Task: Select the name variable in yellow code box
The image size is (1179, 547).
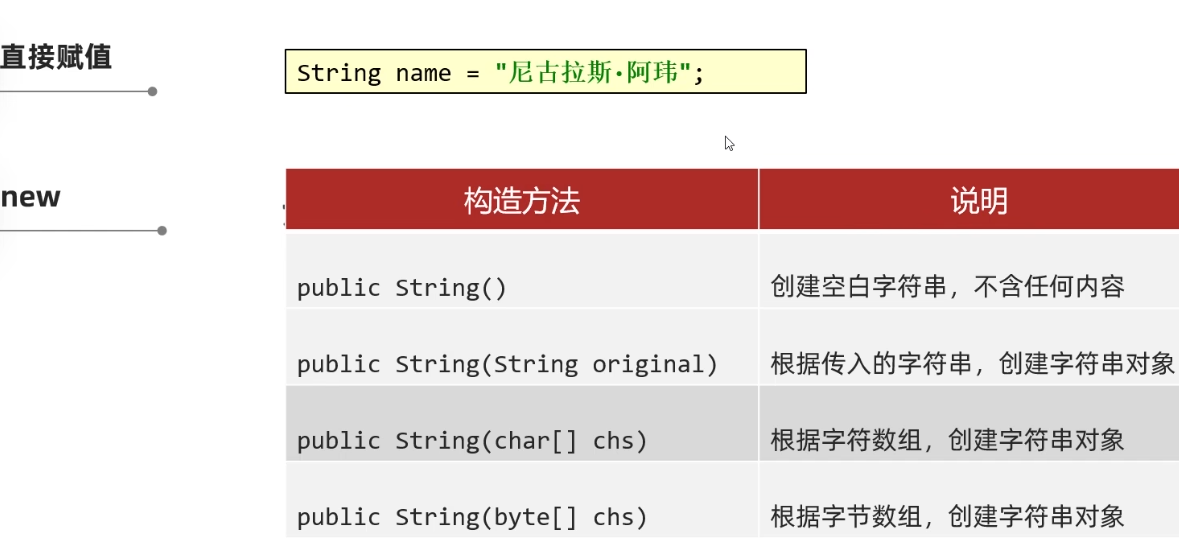Action: [423, 74]
